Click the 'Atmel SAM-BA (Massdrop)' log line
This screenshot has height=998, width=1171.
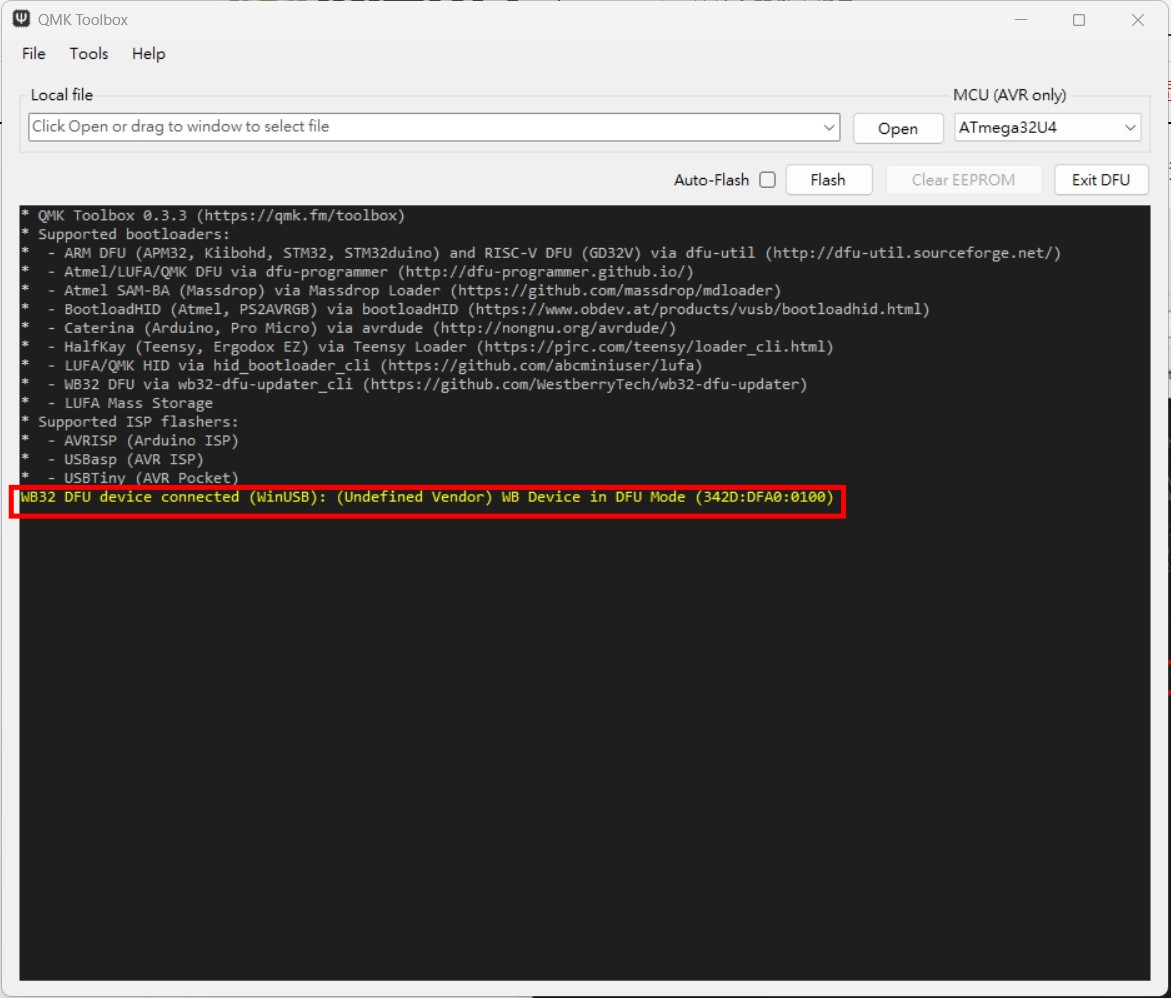point(401,291)
